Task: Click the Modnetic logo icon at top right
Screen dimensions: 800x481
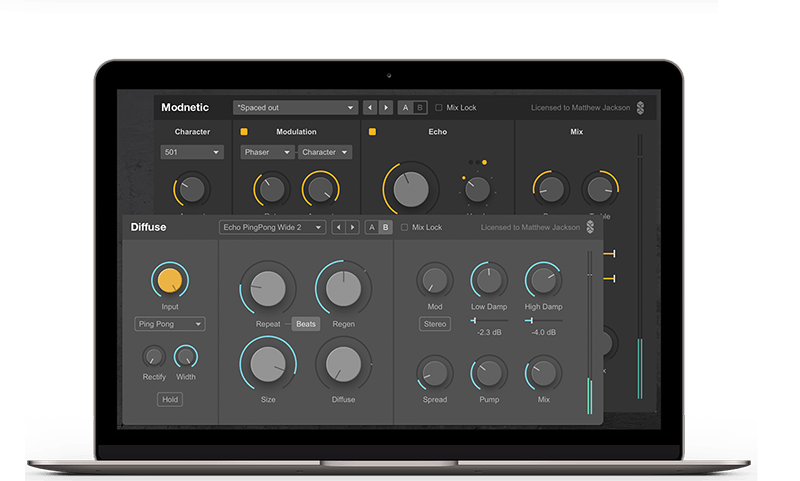Action: pos(641,108)
